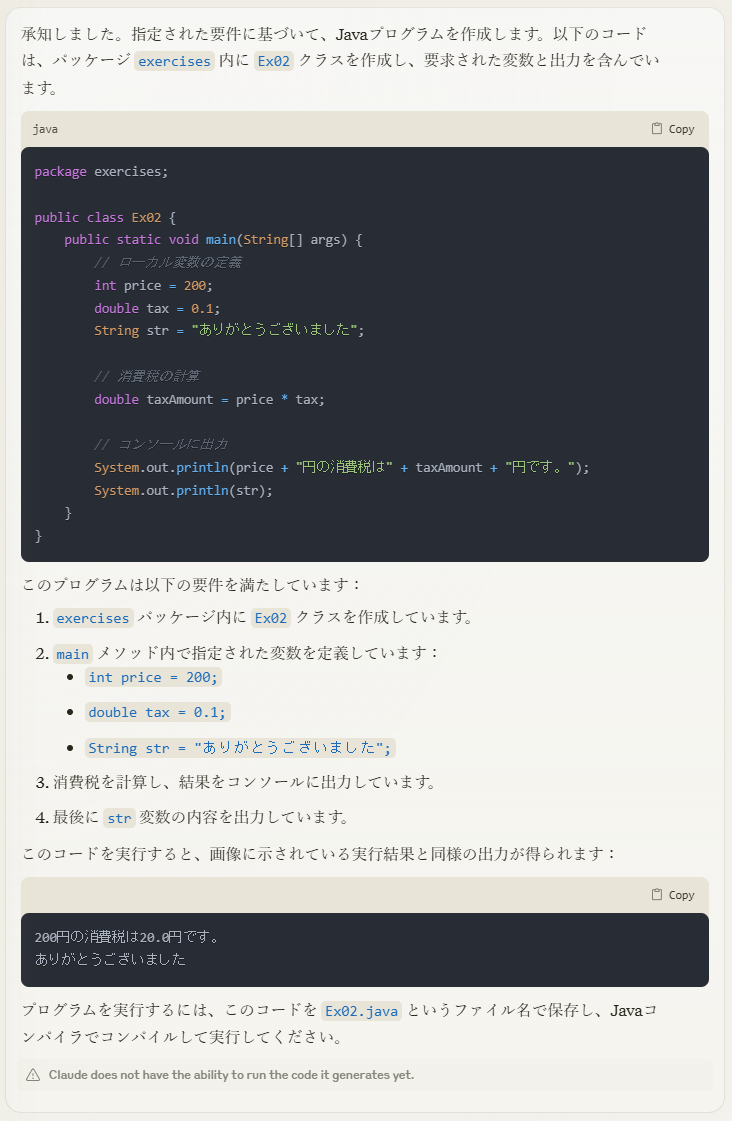Select the 'exercises' code chip in the intro paragraph
The image size is (732, 1121).
[x=174, y=61]
